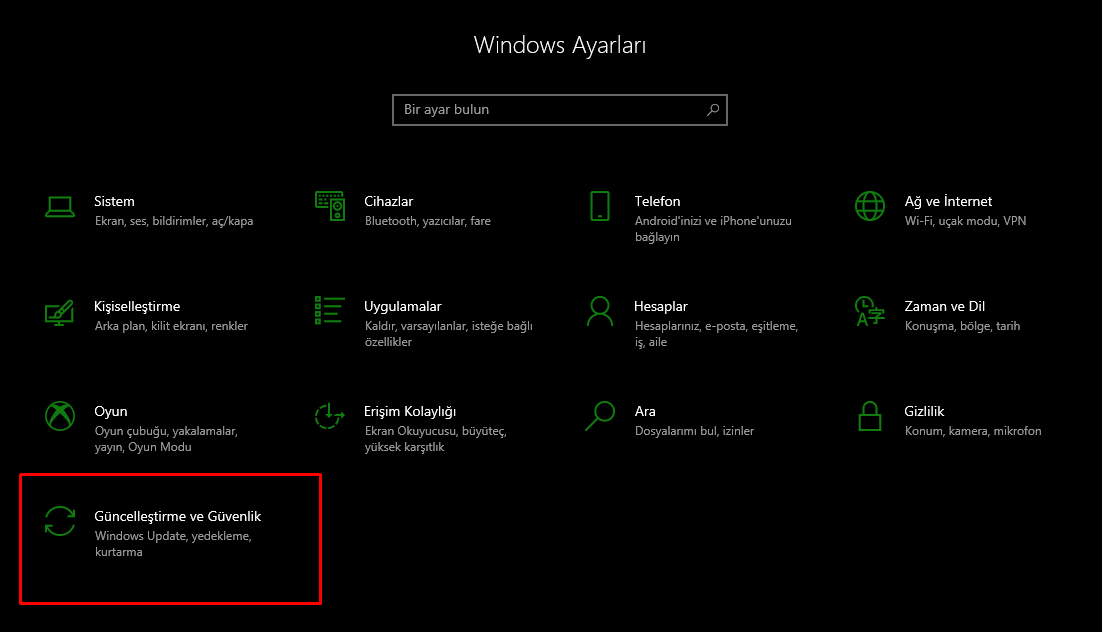Click 'Arka plan, kilit ekranı, renkler' text
This screenshot has height=632, width=1102.
pos(171,326)
